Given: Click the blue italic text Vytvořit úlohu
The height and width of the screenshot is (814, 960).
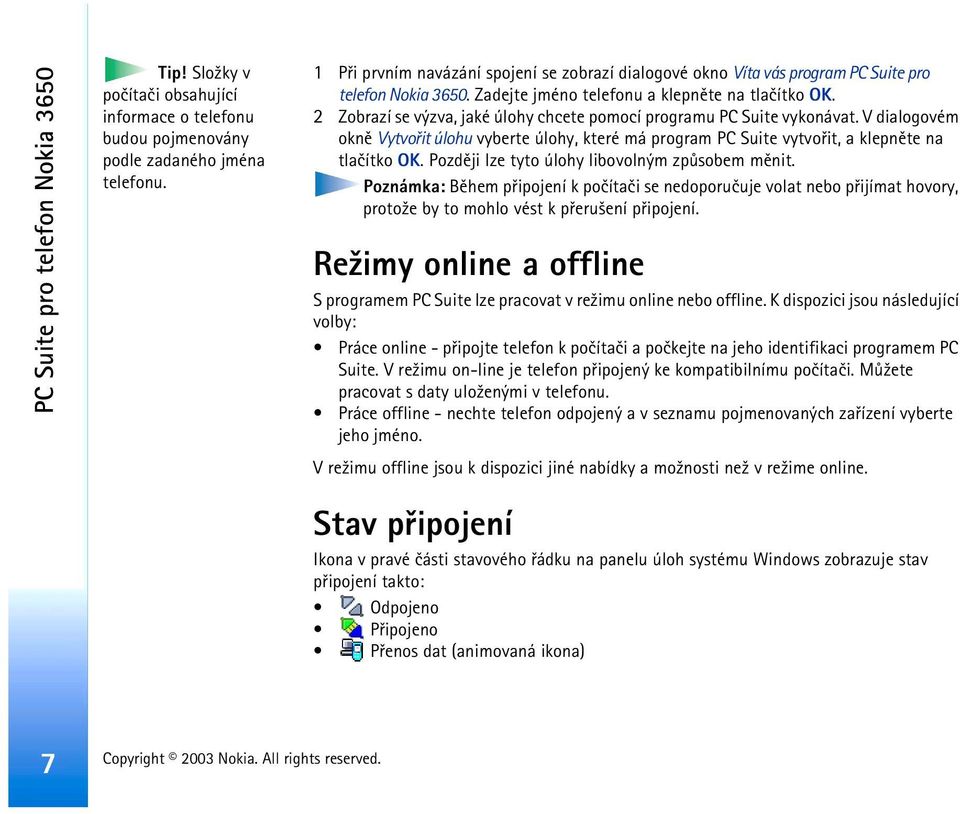Looking at the screenshot, I should click(424, 139).
